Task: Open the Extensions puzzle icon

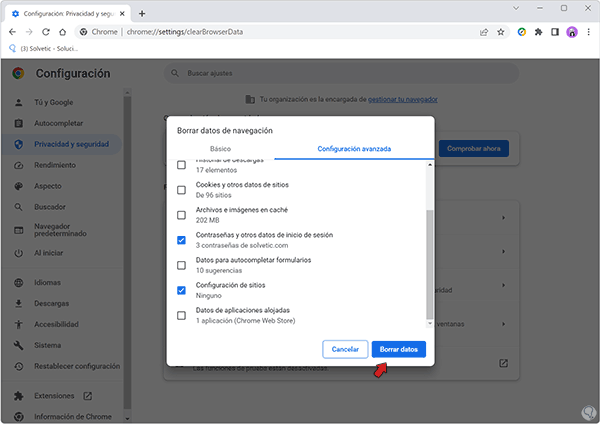Action: [539, 31]
